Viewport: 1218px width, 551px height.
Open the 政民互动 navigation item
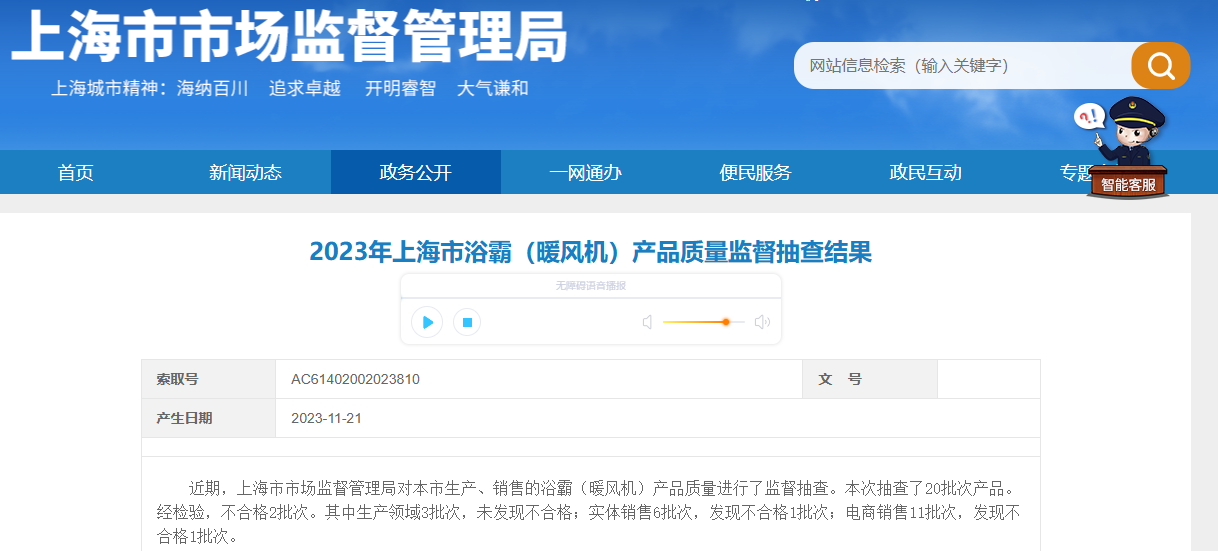[926, 172]
